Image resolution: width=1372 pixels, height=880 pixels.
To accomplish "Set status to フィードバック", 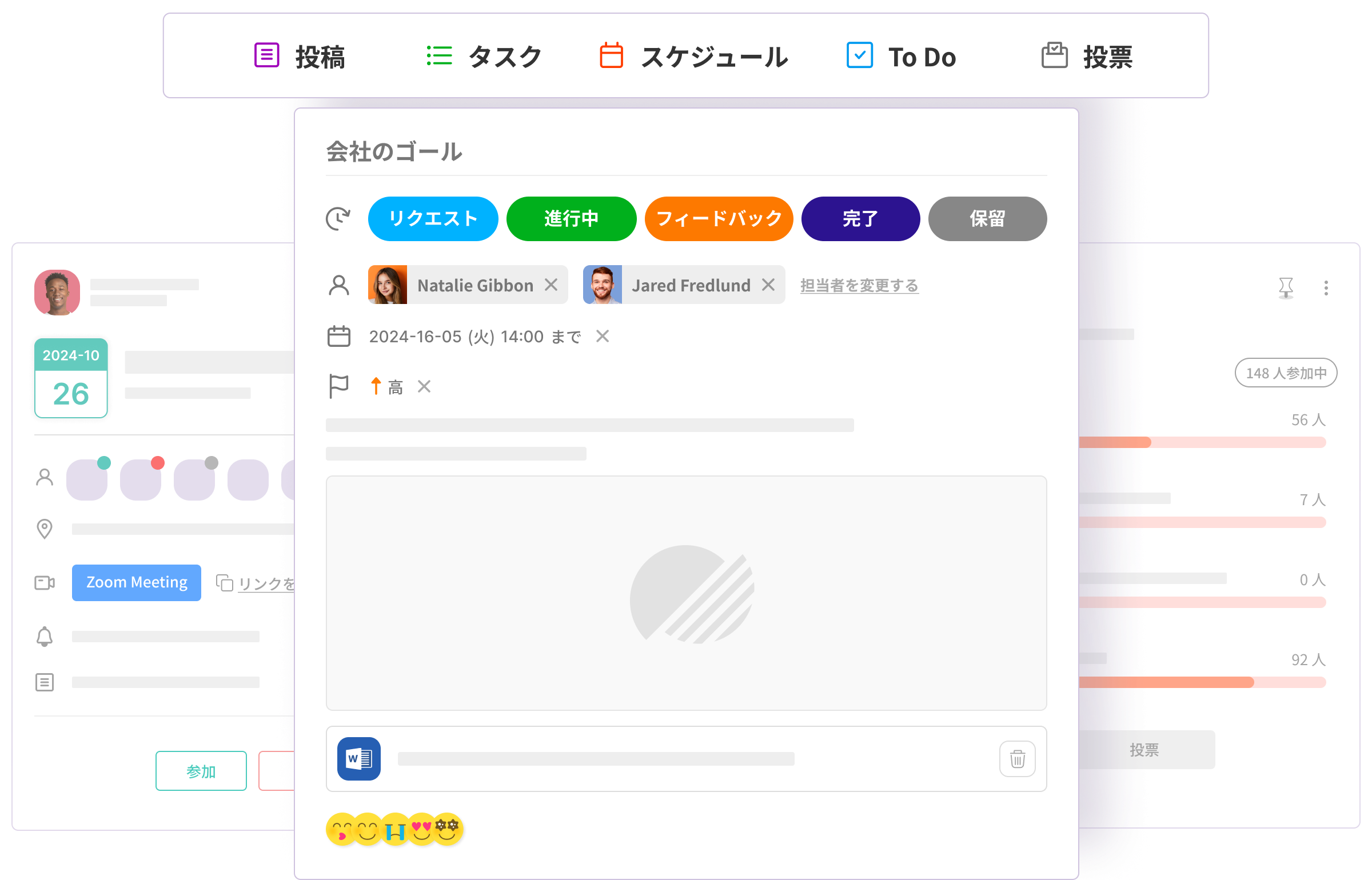I will tap(719, 219).
